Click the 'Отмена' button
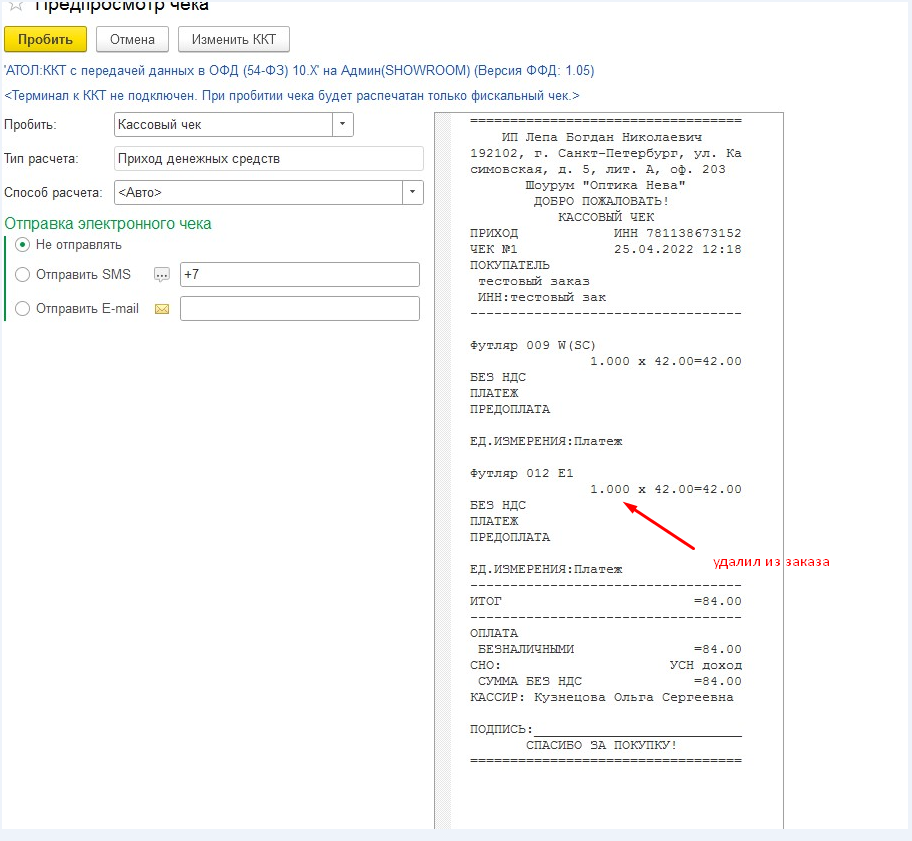This screenshot has width=912, height=841. tap(132, 39)
